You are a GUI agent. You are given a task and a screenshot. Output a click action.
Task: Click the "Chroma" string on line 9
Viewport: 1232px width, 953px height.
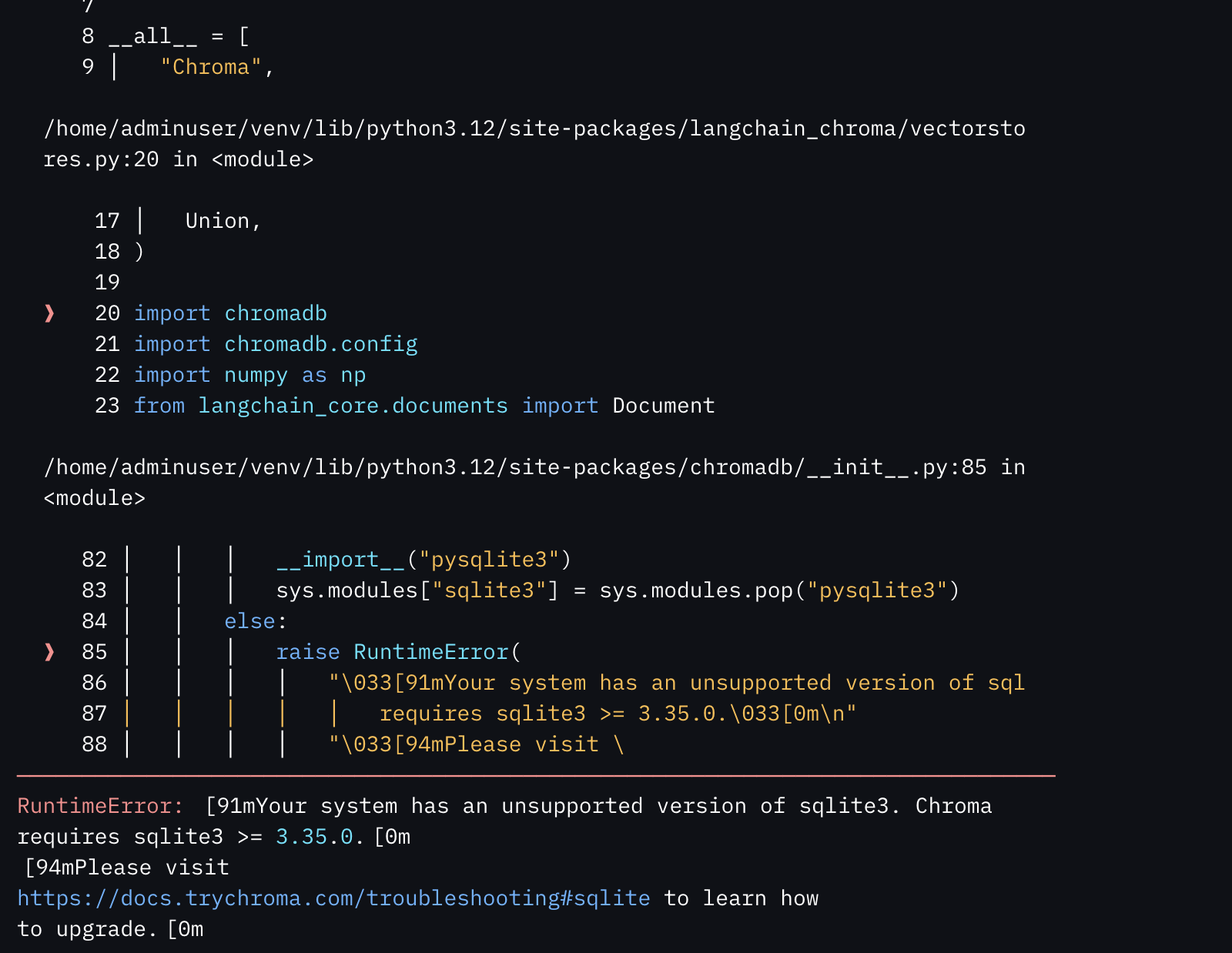point(211,67)
